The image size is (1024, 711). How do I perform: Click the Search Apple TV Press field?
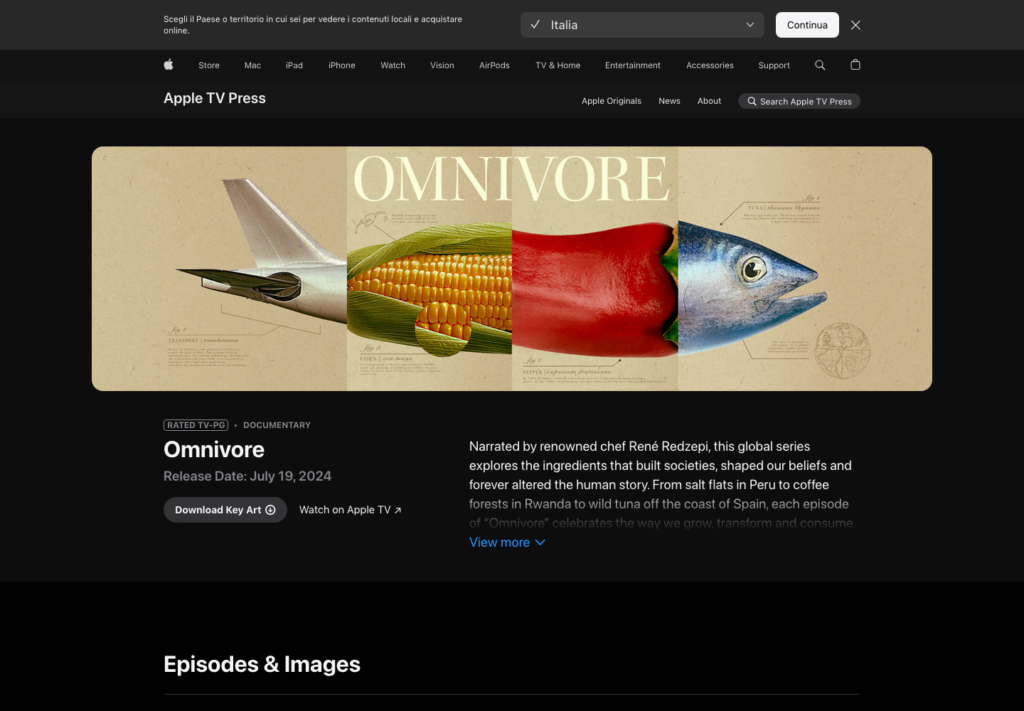click(x=799, y=101)
